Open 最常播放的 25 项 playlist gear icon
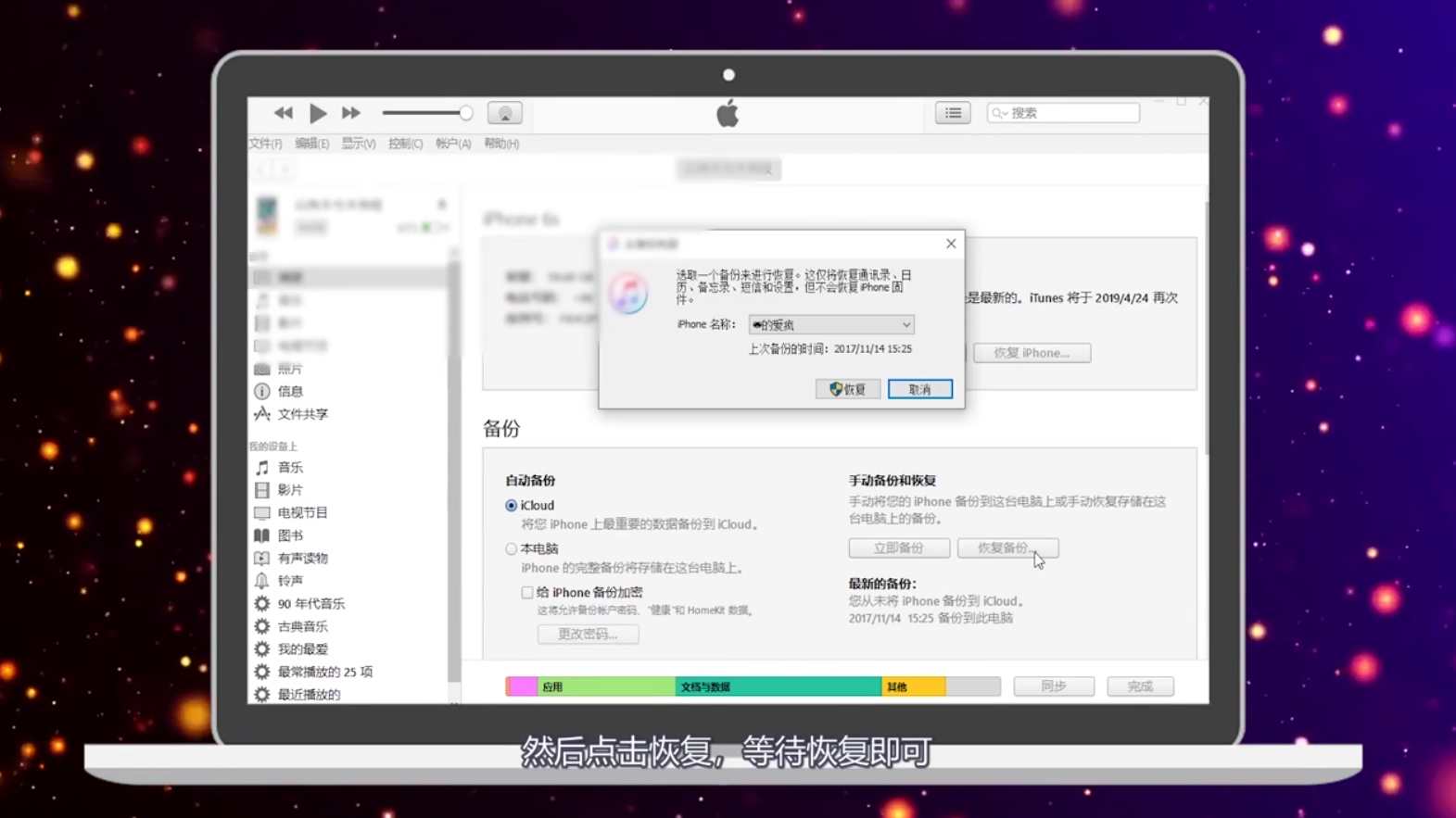The height and width of the screenshot is (818, 1456). click(262, 672)
